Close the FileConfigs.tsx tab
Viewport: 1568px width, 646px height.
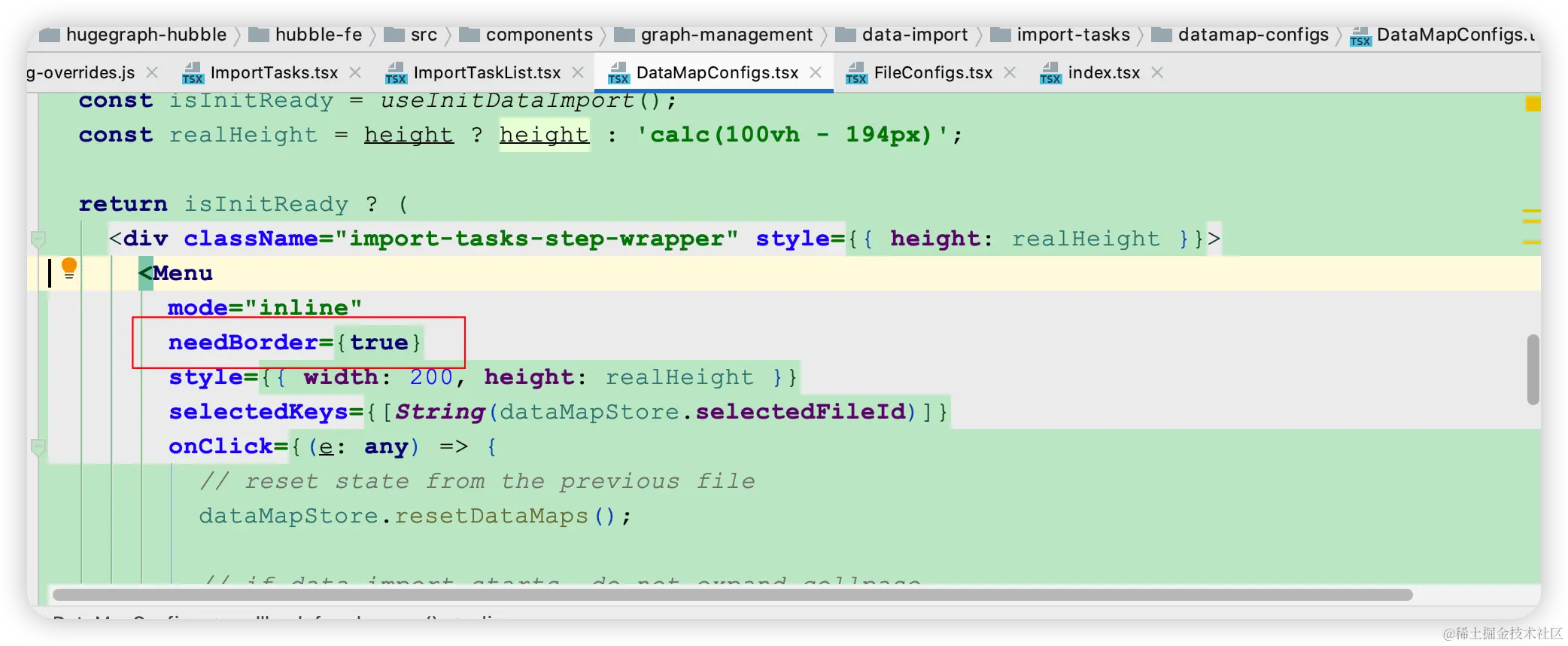[x=1010, y=72]
